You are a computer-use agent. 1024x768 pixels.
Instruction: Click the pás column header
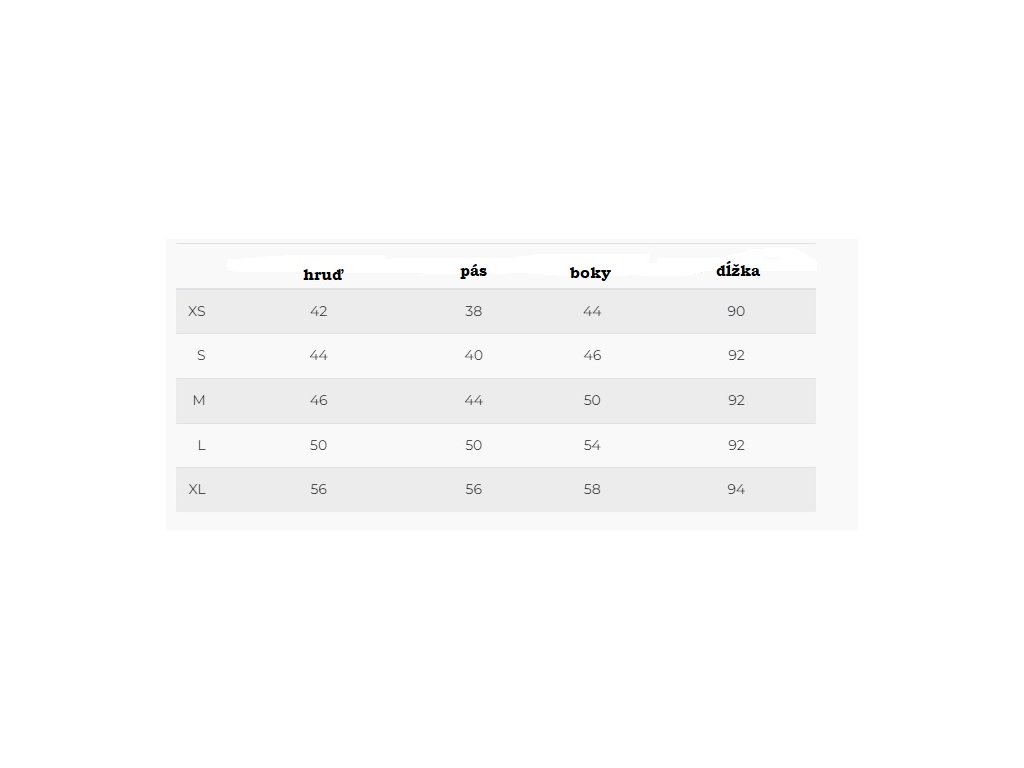474,272
